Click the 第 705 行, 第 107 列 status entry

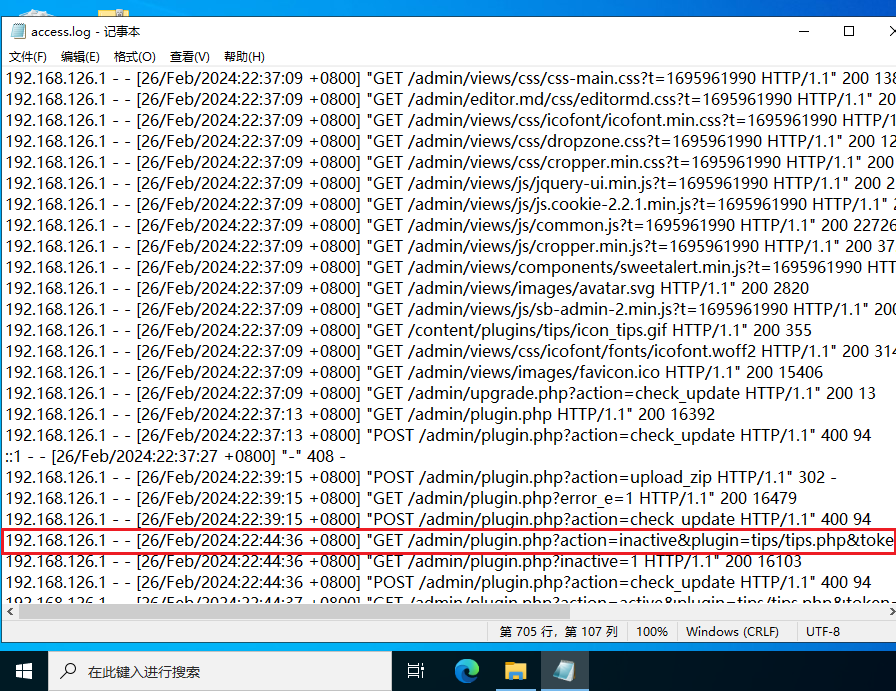[x=558, y=632]
